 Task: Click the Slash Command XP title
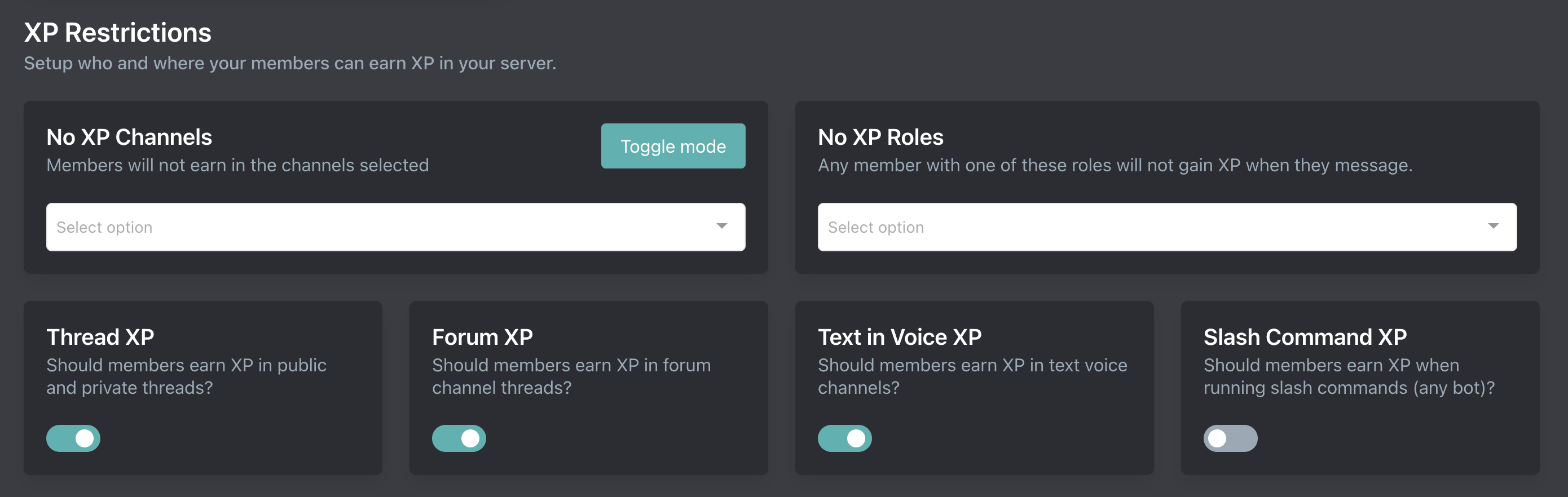pyautogui.click(x=1305, y=337)
